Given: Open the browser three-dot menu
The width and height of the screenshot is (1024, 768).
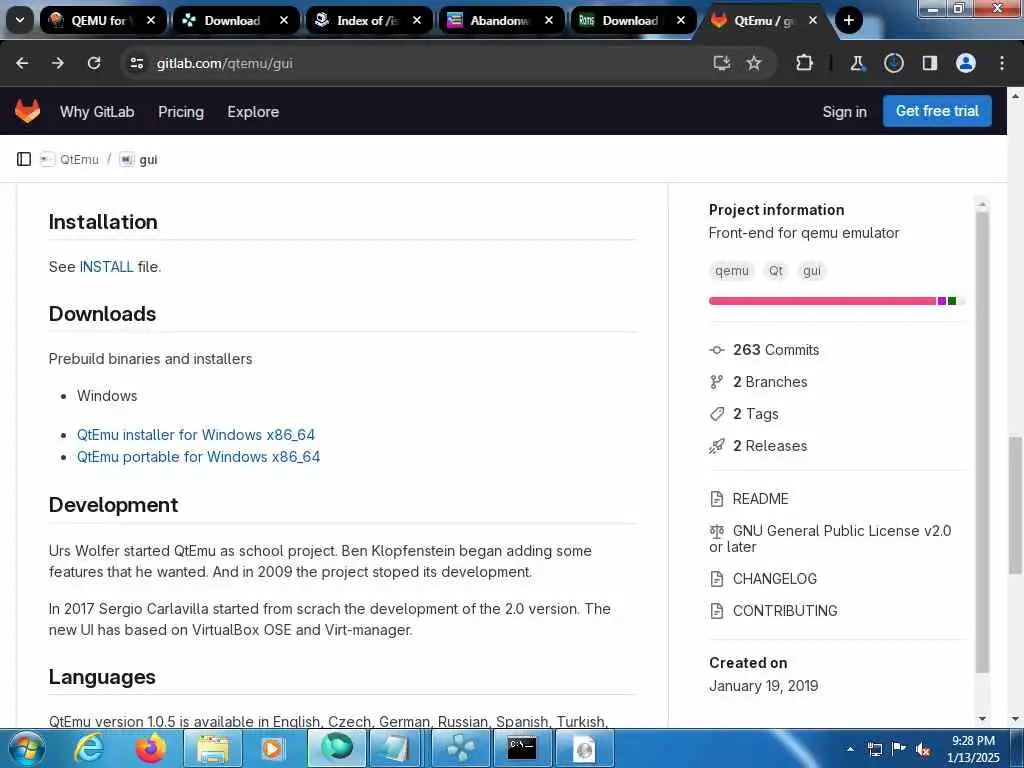Looking at the screenshot, I should (1002, 63).
